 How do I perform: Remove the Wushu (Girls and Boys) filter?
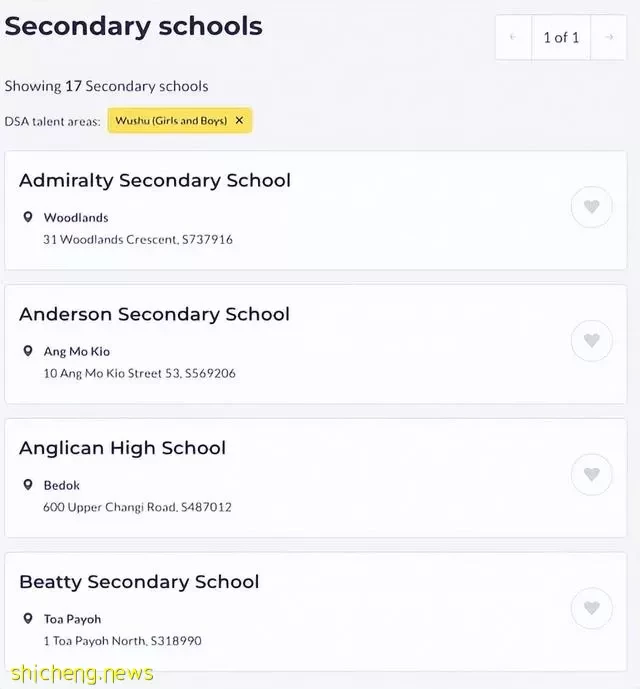click(x=239, y=120)
